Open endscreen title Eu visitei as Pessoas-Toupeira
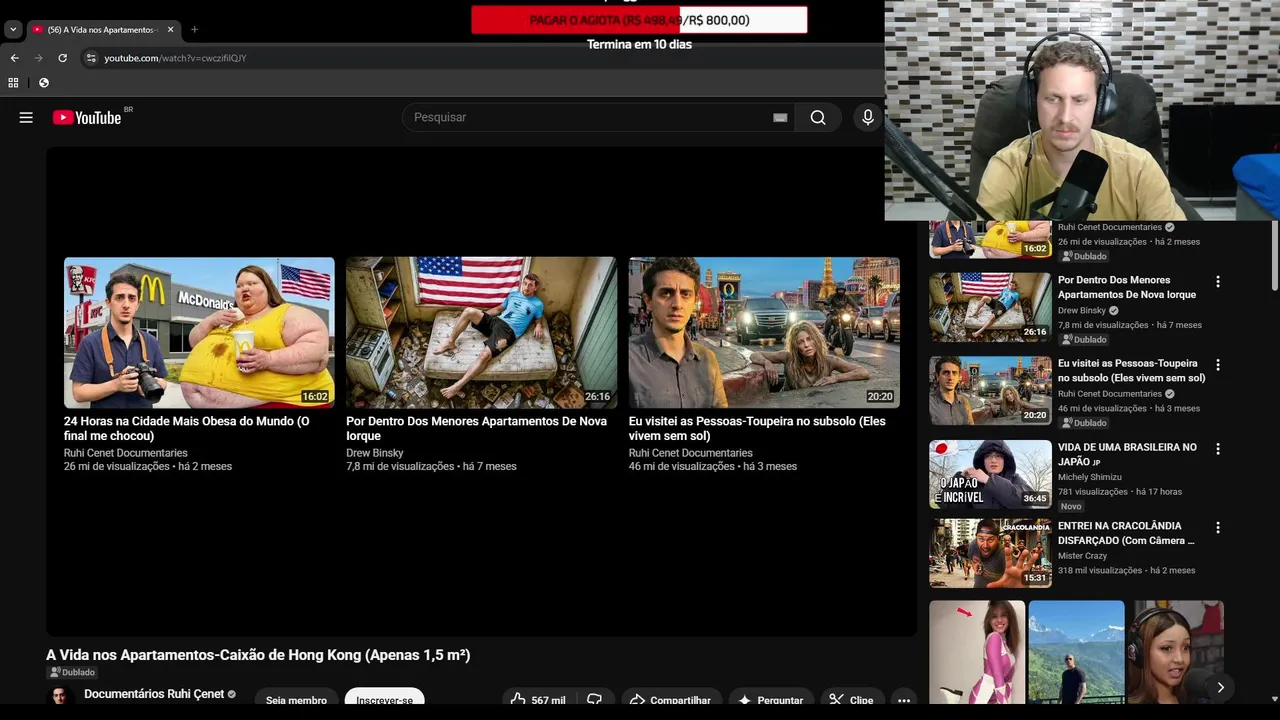 757,429
